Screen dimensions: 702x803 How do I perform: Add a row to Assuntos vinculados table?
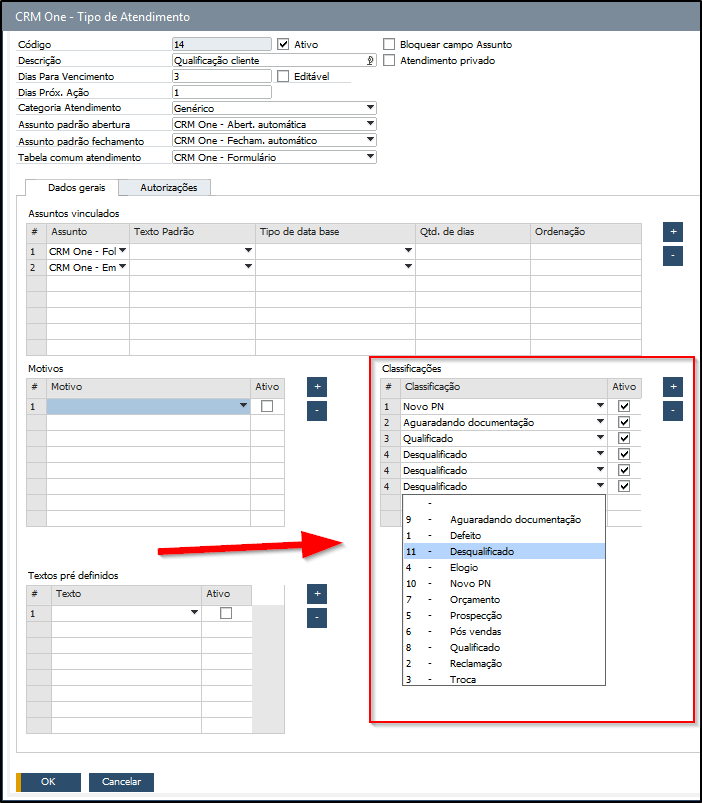point(673,231)
